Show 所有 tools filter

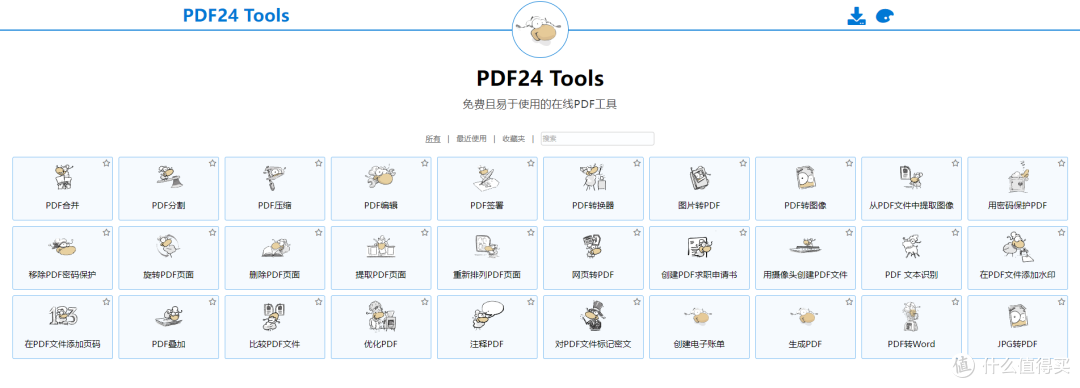(433, 139)
